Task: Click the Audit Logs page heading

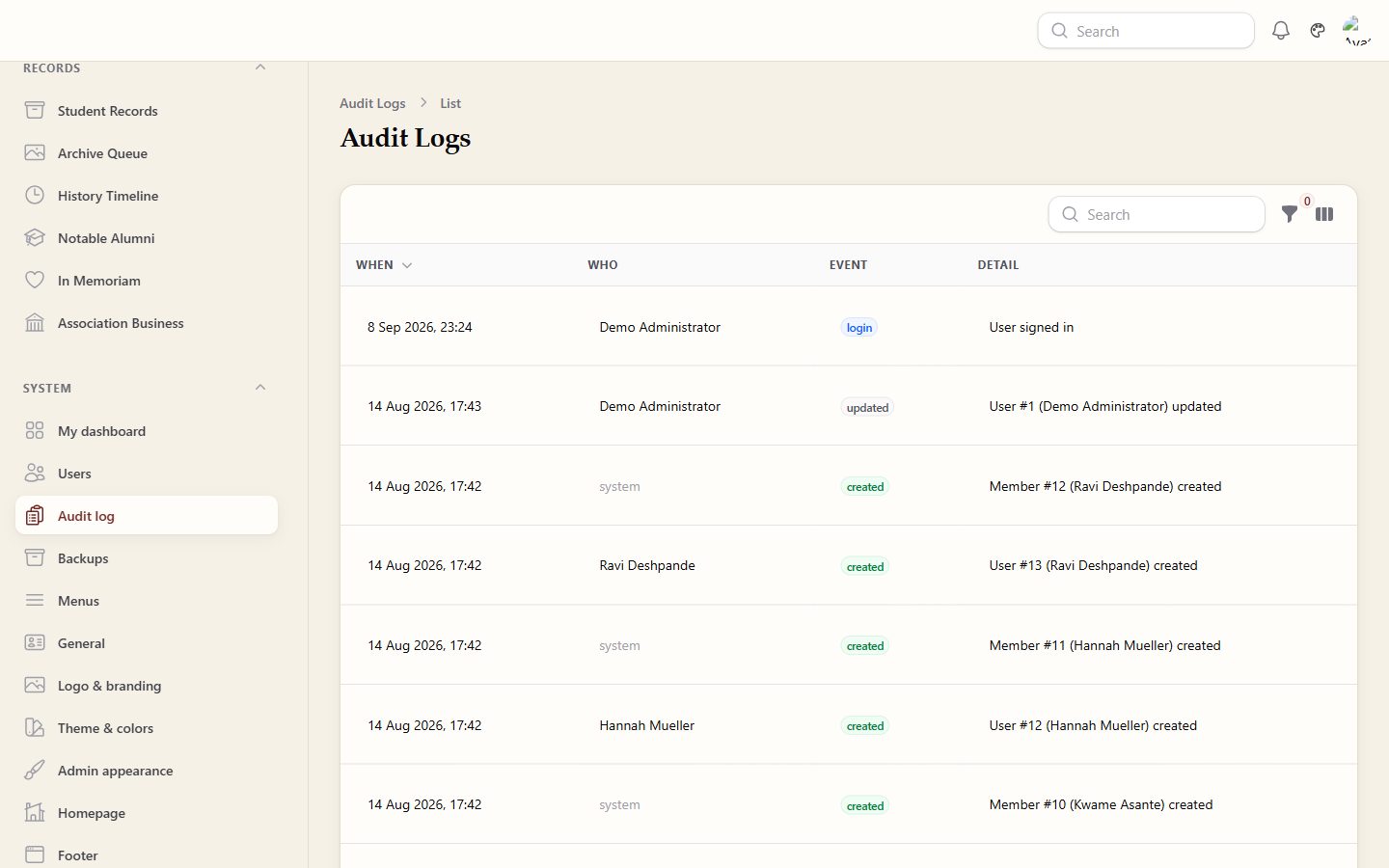Action: [x=405, y=138]
